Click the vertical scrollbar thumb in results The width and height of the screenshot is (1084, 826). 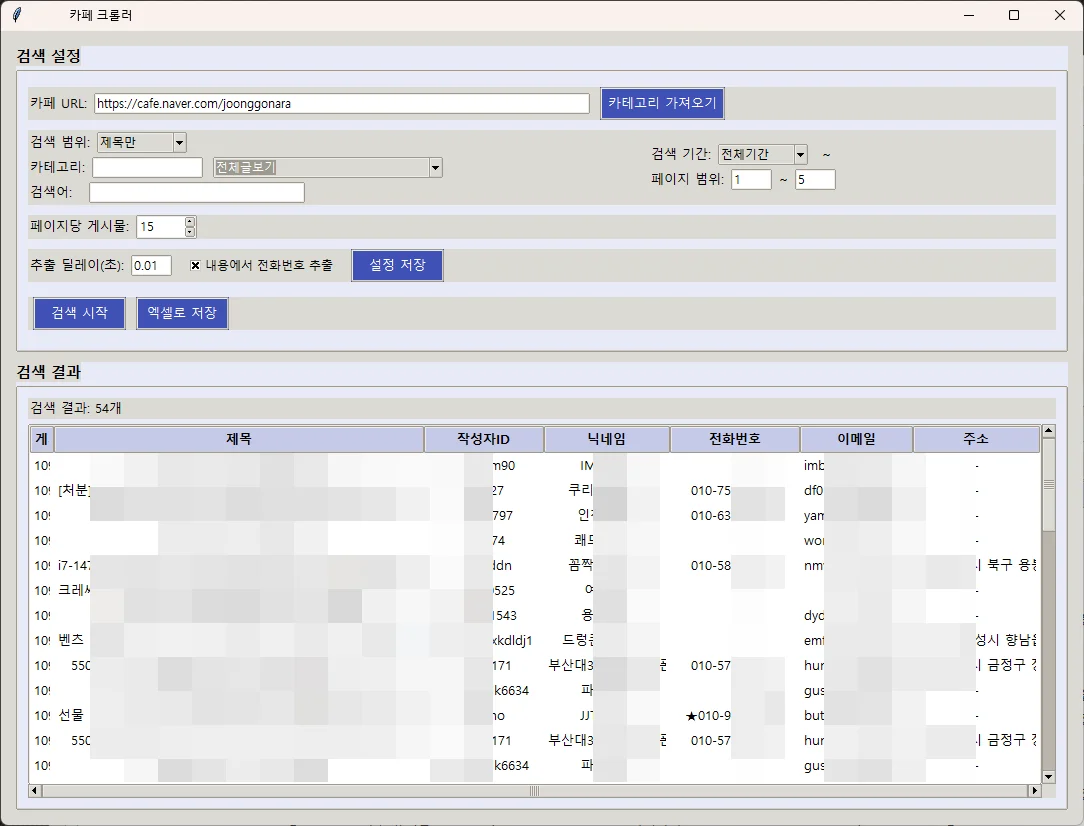point(1048,485)
